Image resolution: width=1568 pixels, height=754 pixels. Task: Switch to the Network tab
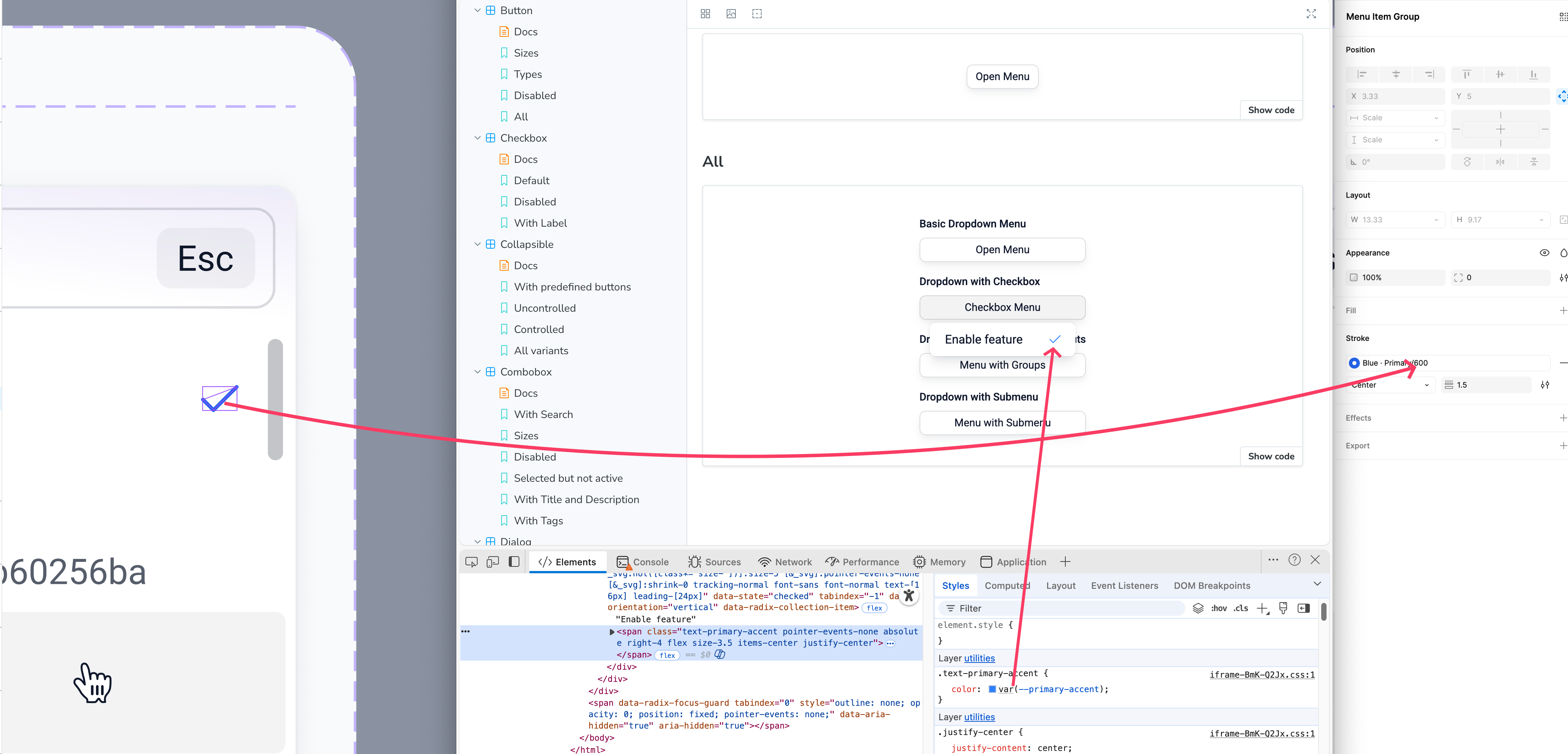(785, 562)
